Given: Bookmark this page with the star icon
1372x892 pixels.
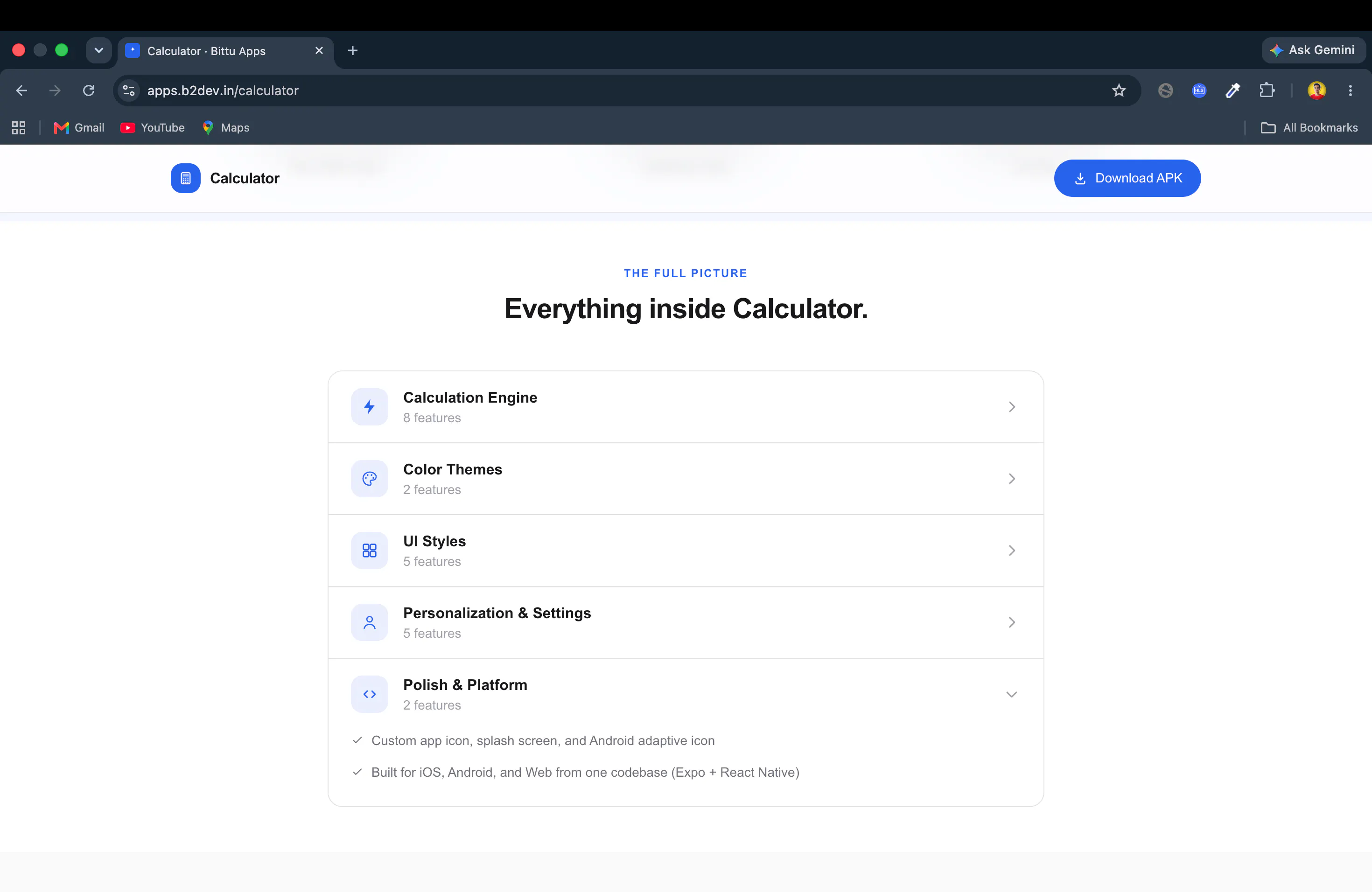Looking at the screenshot, I should [x=1119, y=91].
